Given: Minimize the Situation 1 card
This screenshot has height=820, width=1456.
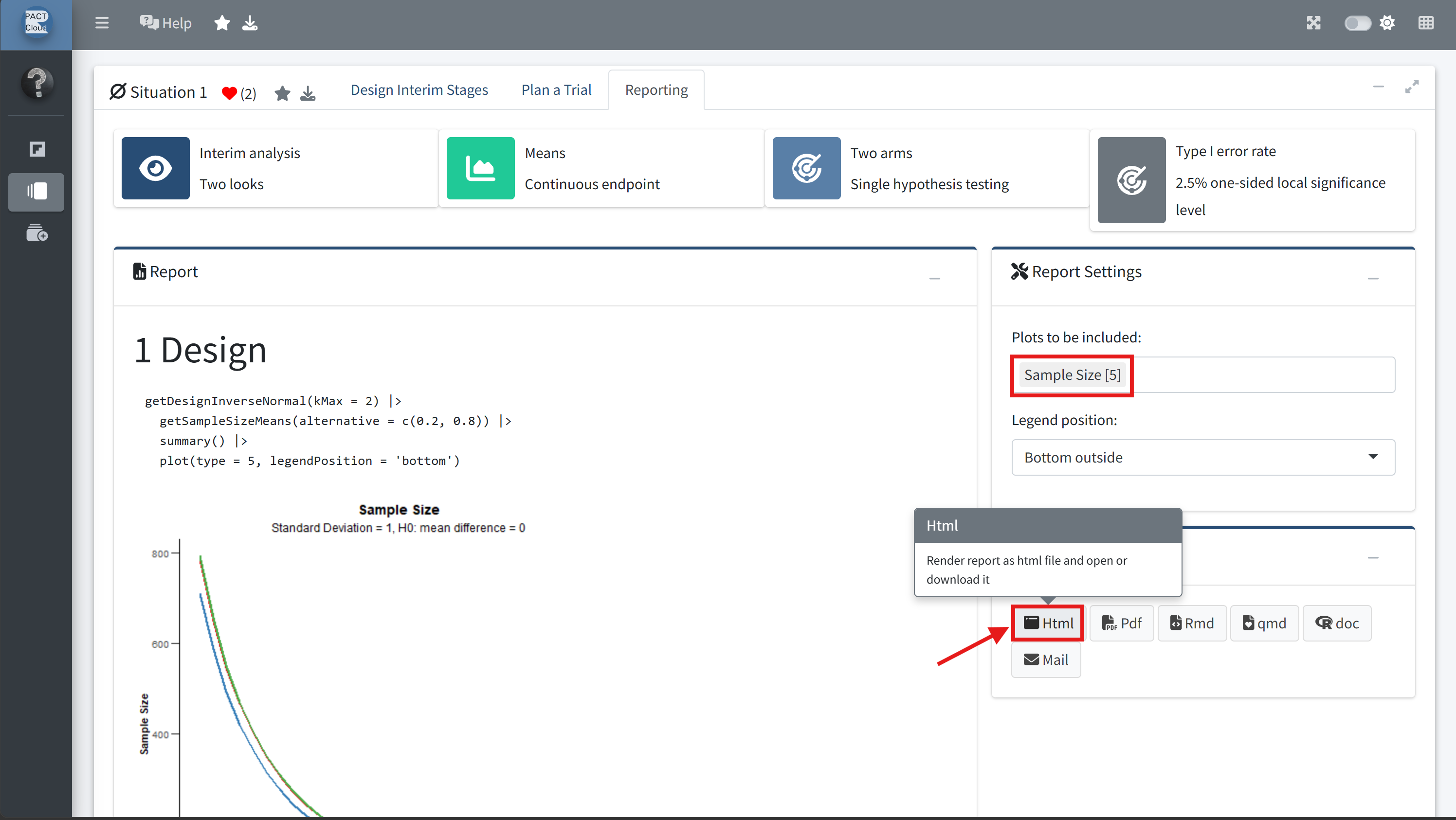Looking at the screenshot, I should (1379, 87).
